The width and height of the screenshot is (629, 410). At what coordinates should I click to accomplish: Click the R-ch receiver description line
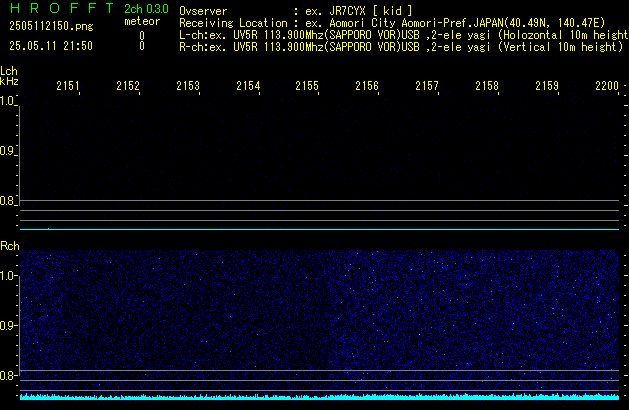[x=401, y=47]
